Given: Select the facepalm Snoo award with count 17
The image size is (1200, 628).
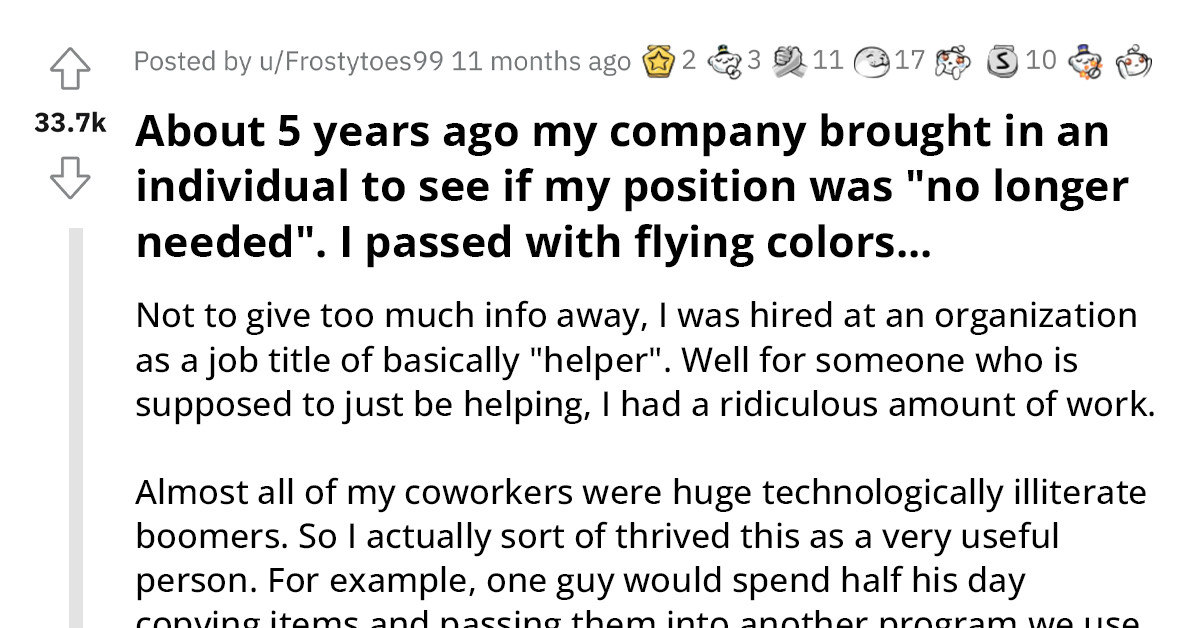Looking at the screenshot, I should pyautogui.click(x=872, y=61).
